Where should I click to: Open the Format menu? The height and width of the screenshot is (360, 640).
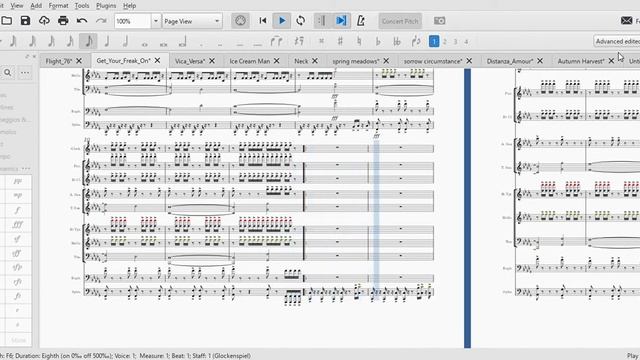tap(58, 6)
